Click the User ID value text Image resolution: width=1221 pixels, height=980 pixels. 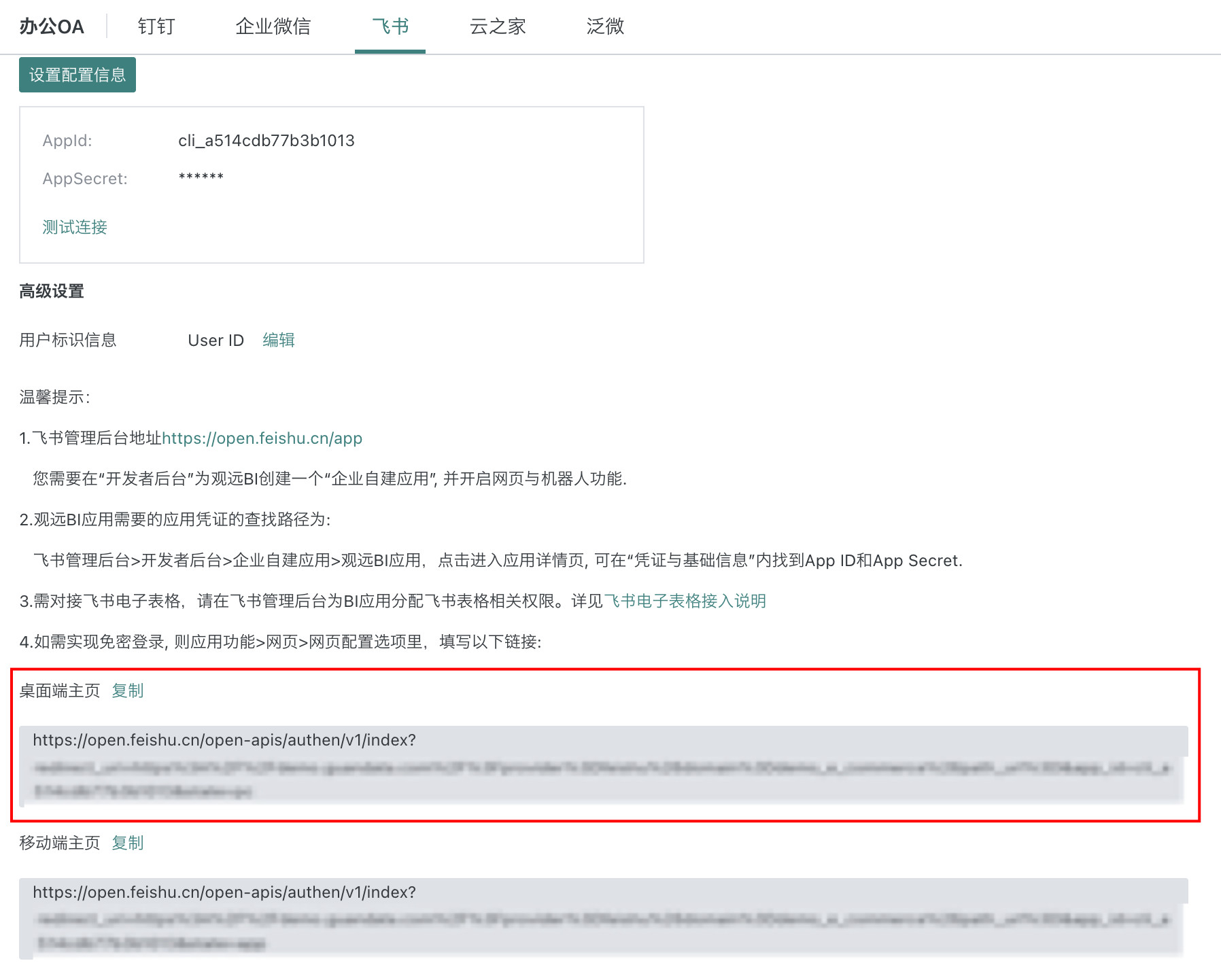pyautogui.click(x=216, y=340)
